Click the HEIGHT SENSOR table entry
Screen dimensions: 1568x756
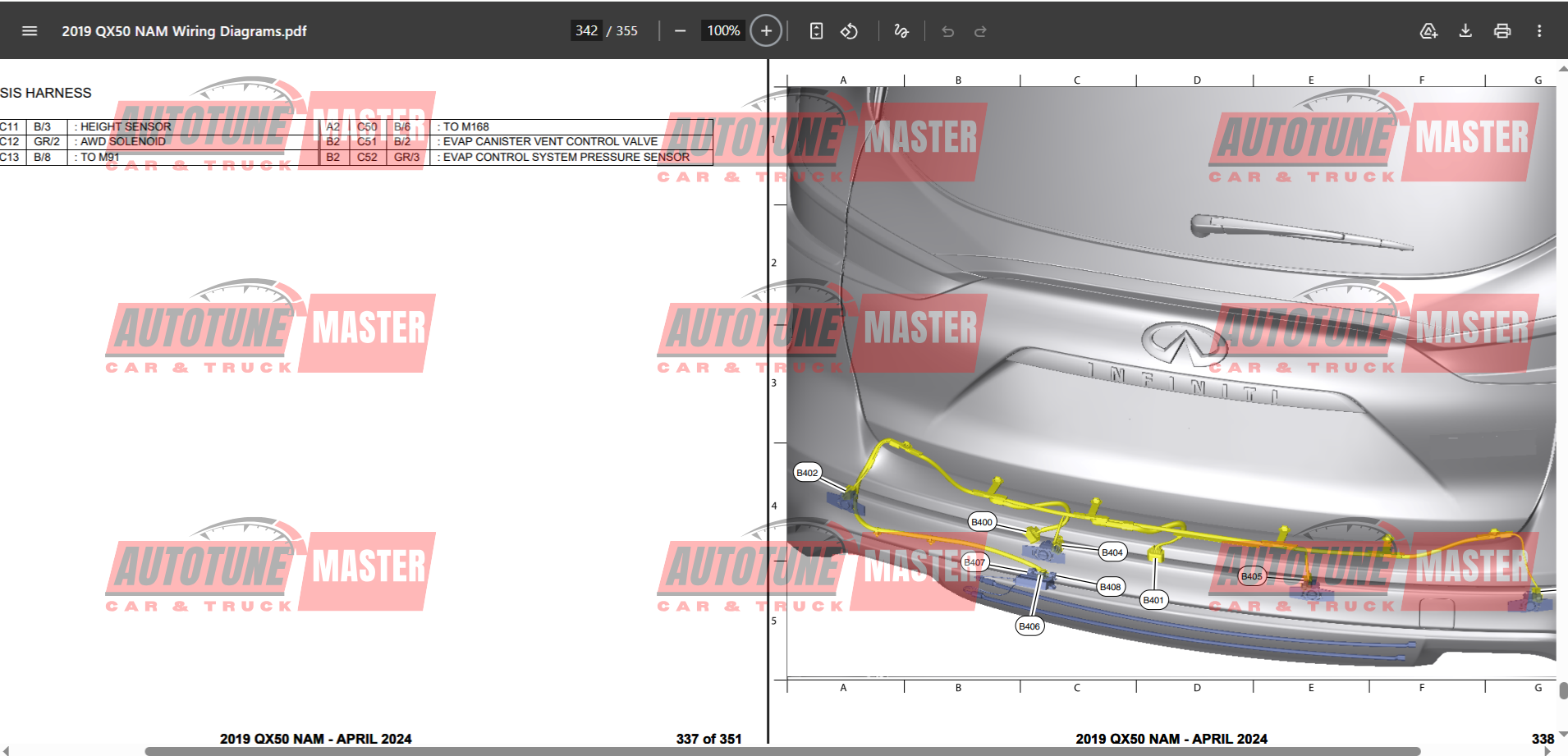point(126,126)
